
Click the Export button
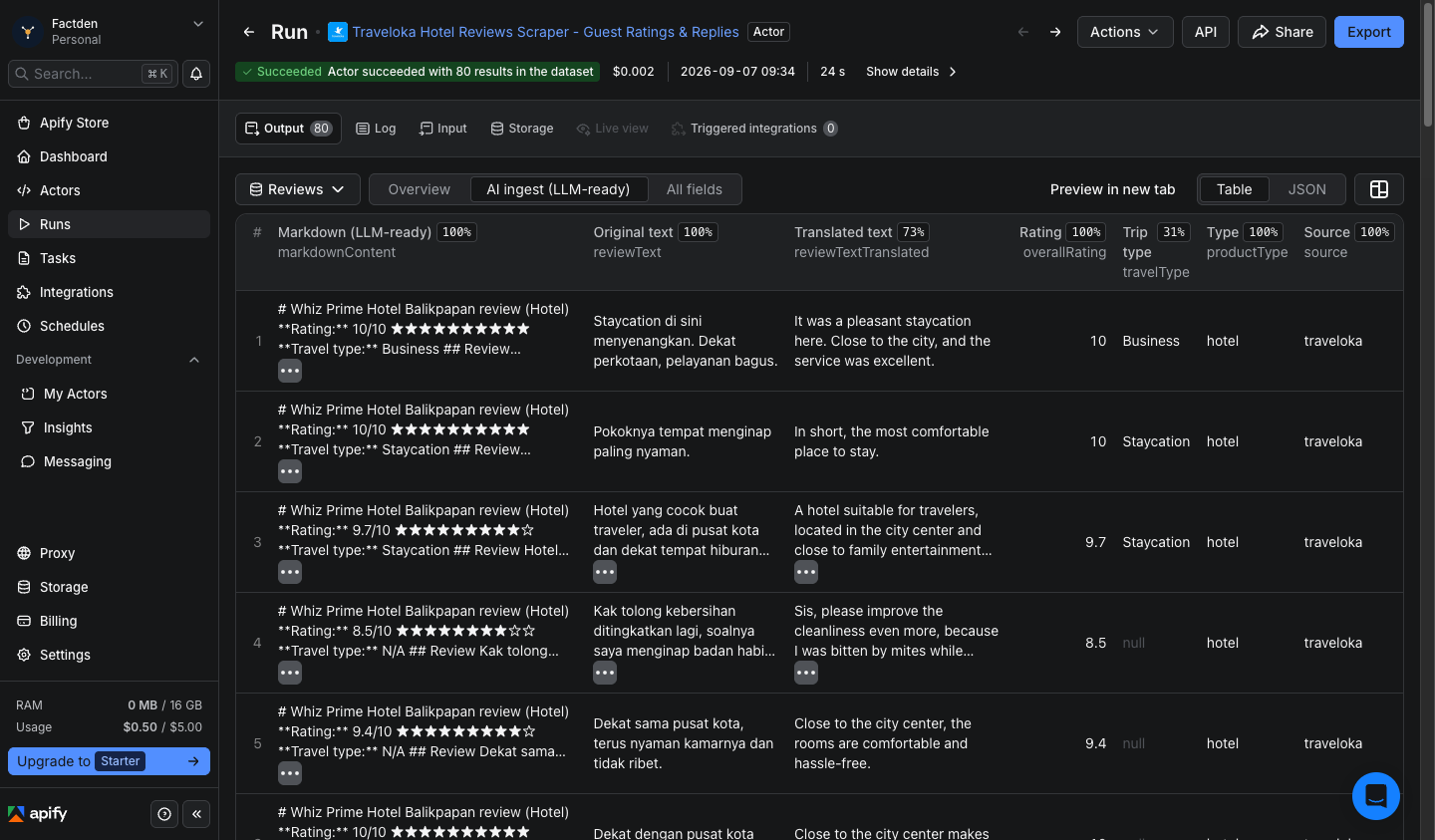click(1369, 32)
